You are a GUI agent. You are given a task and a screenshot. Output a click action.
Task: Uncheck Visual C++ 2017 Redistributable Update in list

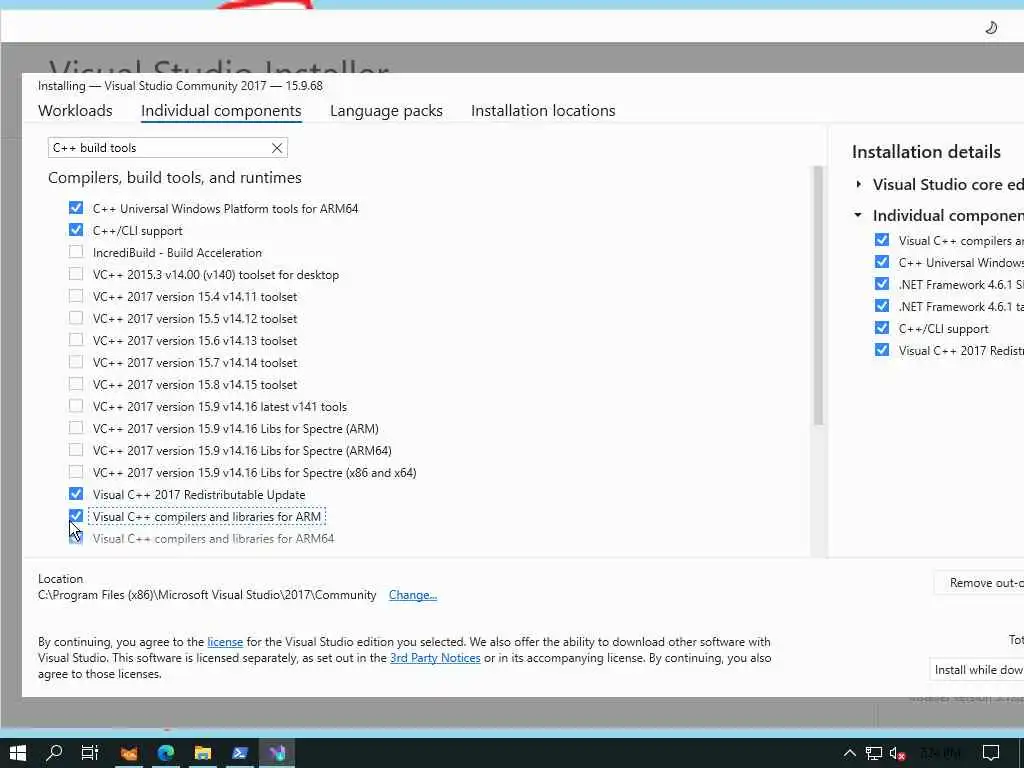pyautogui.click(x=76, y=494)
